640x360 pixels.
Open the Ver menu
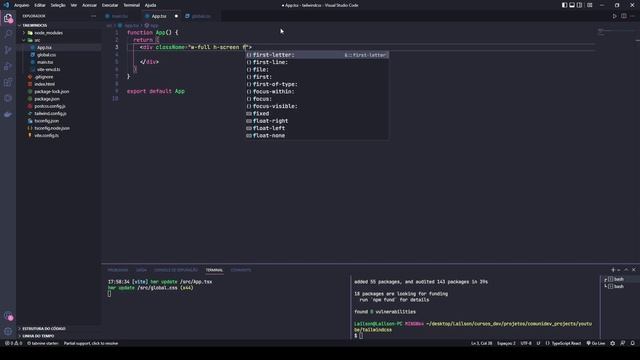[x=74, y=5]
